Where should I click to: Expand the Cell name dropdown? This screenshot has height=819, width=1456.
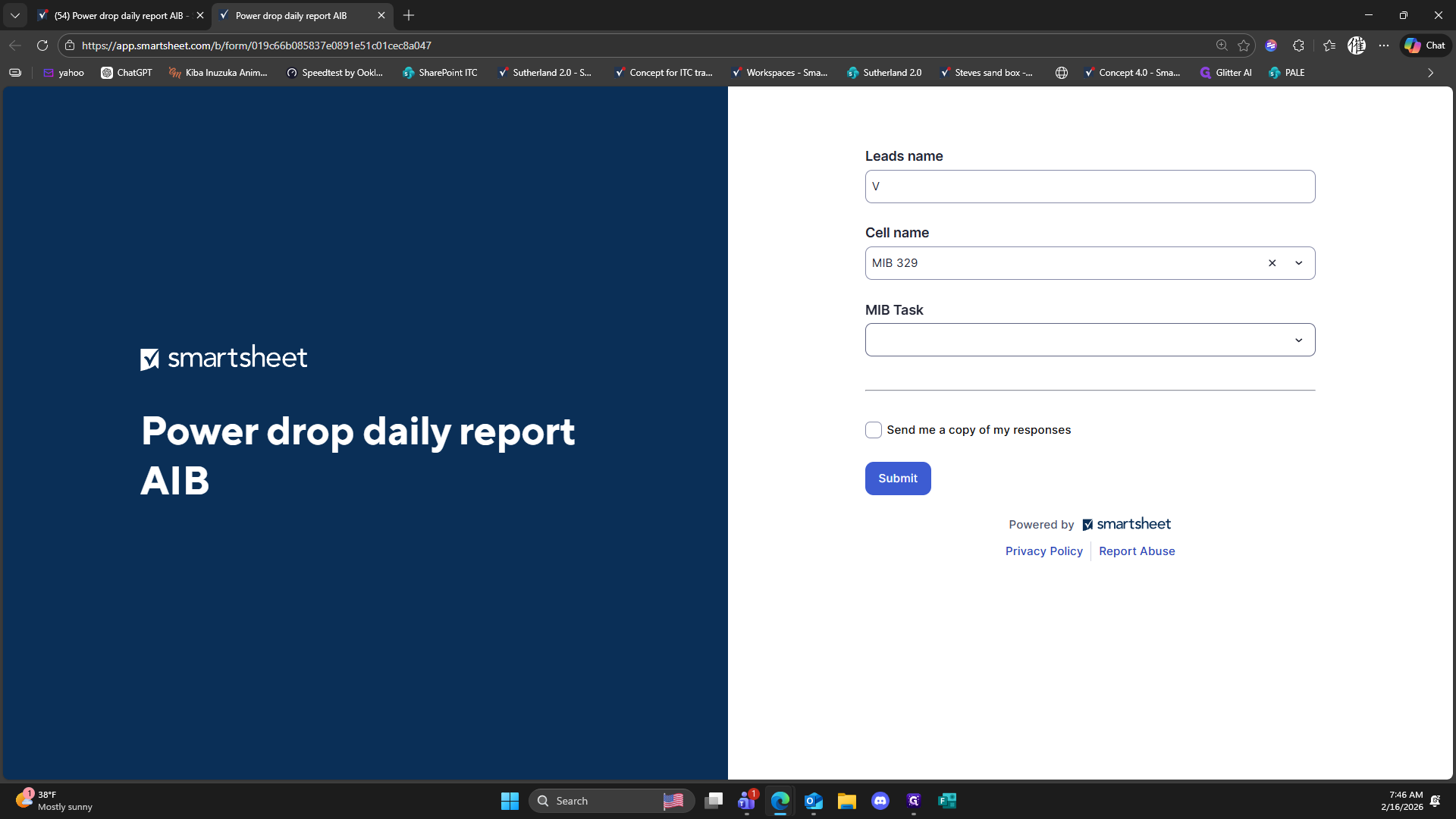point(1298,263)
